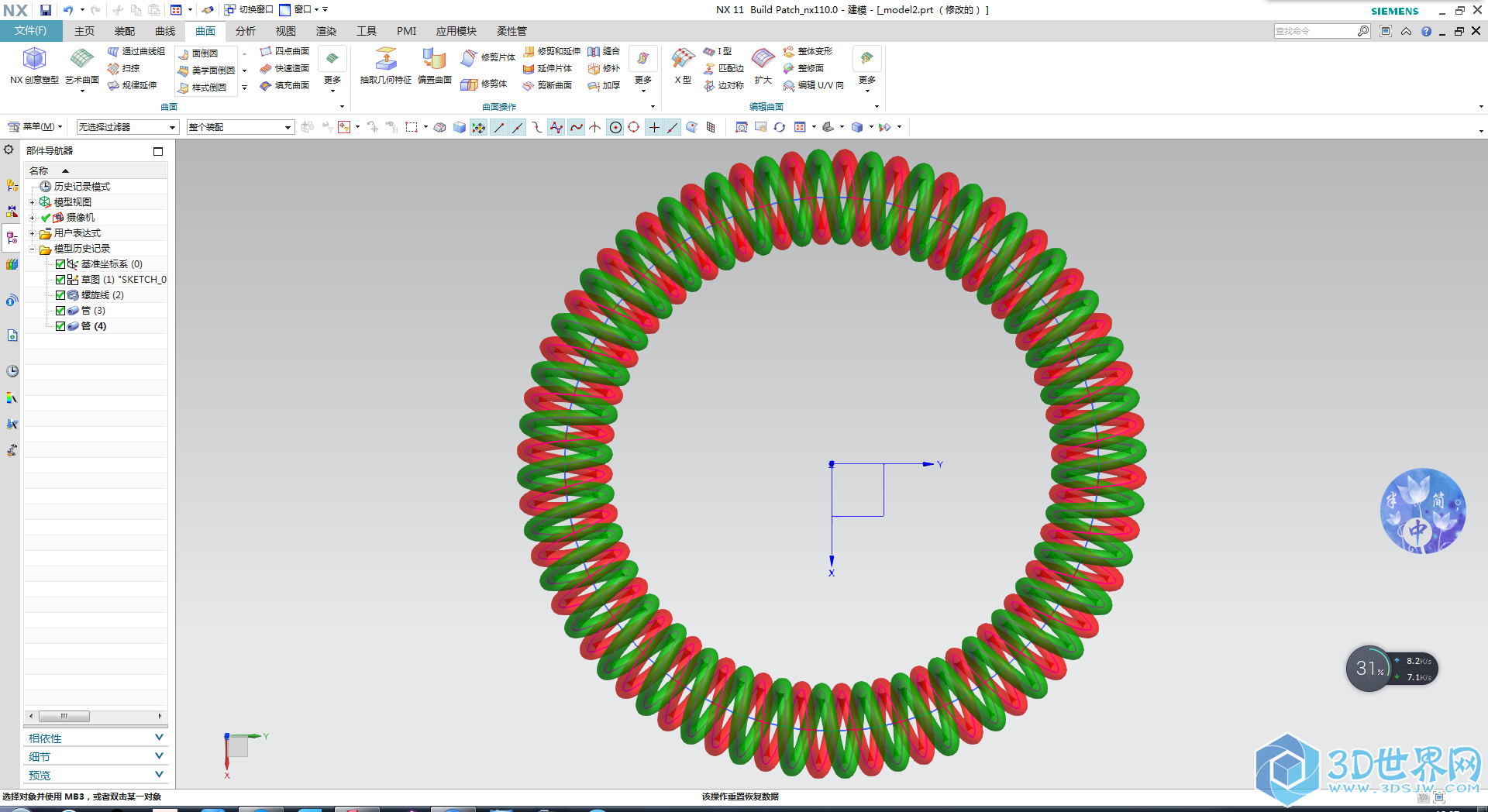
Task: Select the 通过曲线组 command
Action: coord(136,51)
